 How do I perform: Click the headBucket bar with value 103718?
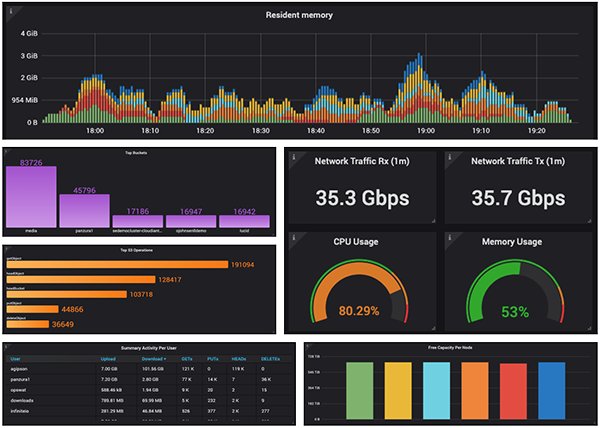(x=67, y=294)
